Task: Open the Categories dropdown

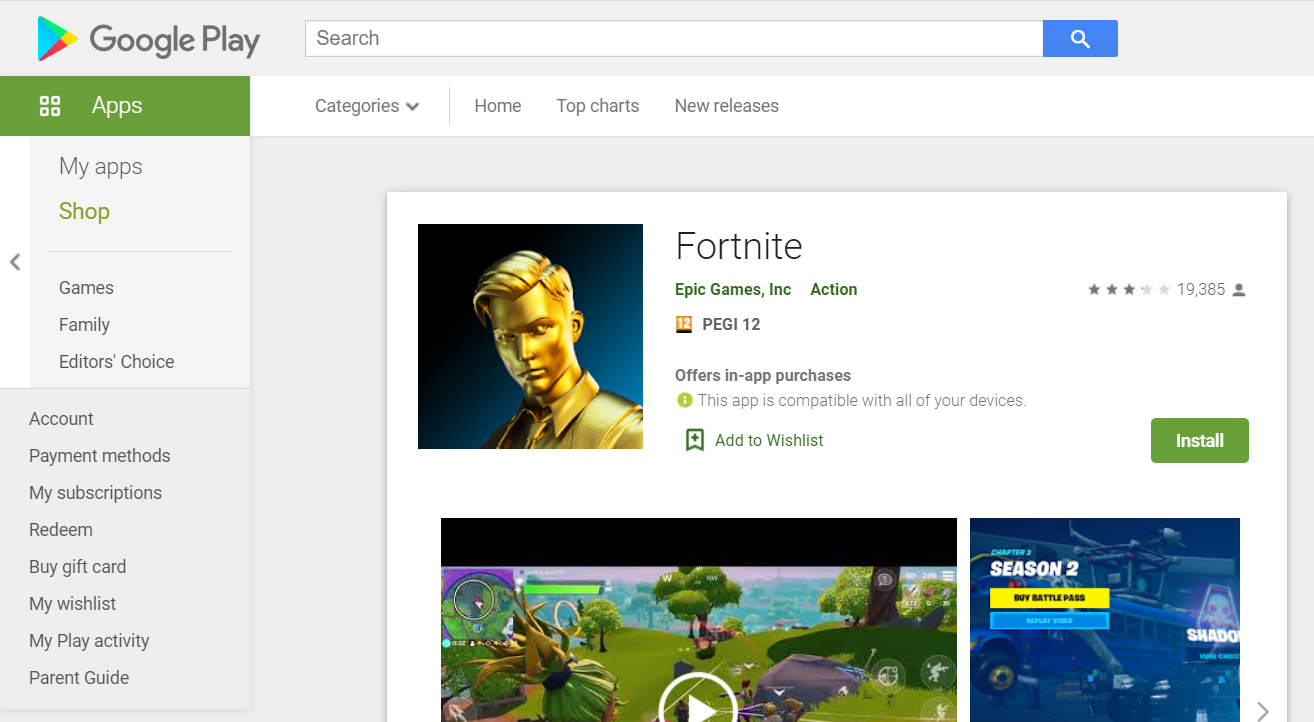Action: coord(367,106)
